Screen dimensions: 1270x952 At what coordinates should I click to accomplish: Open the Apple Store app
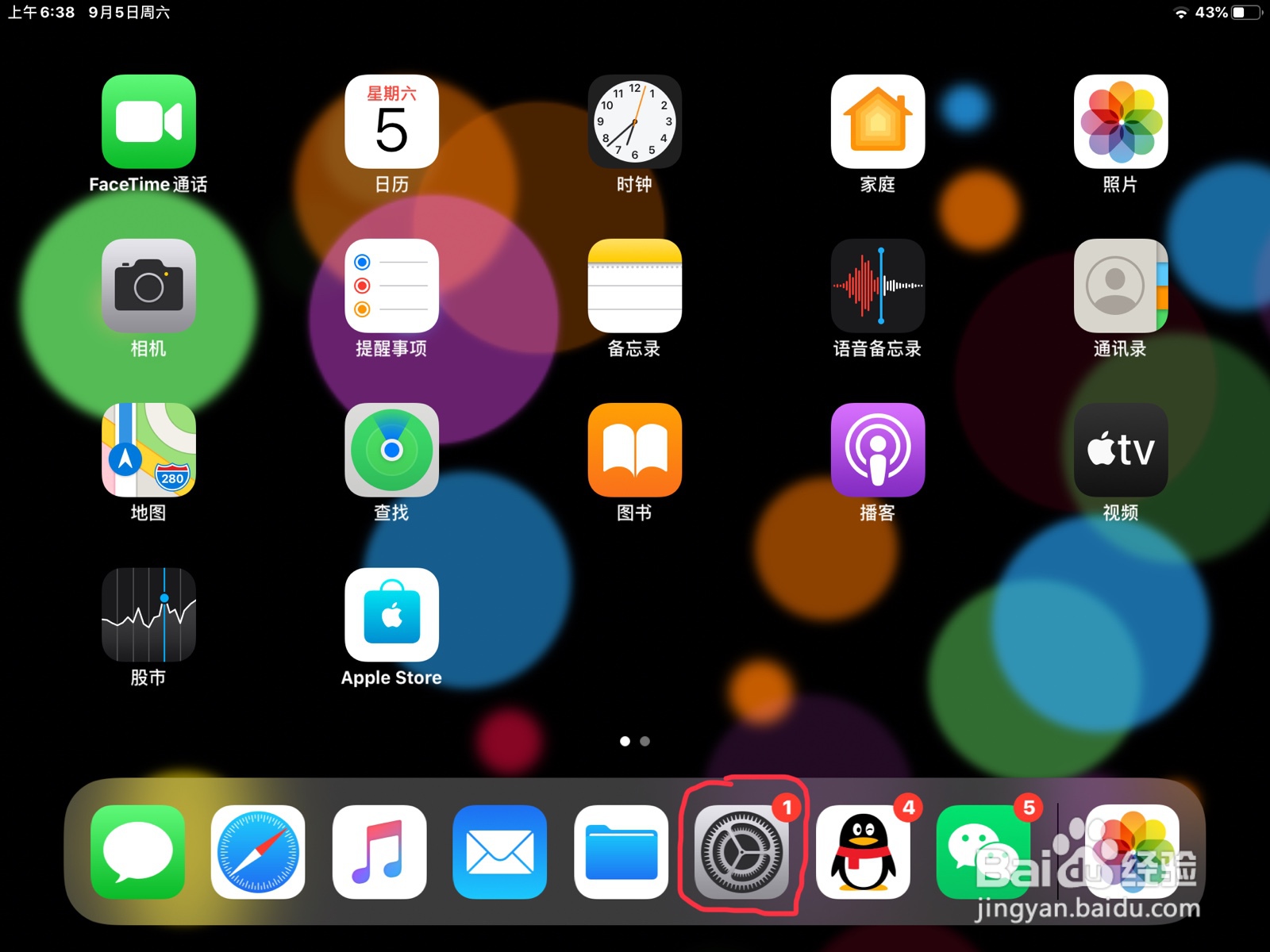point(391,614)
